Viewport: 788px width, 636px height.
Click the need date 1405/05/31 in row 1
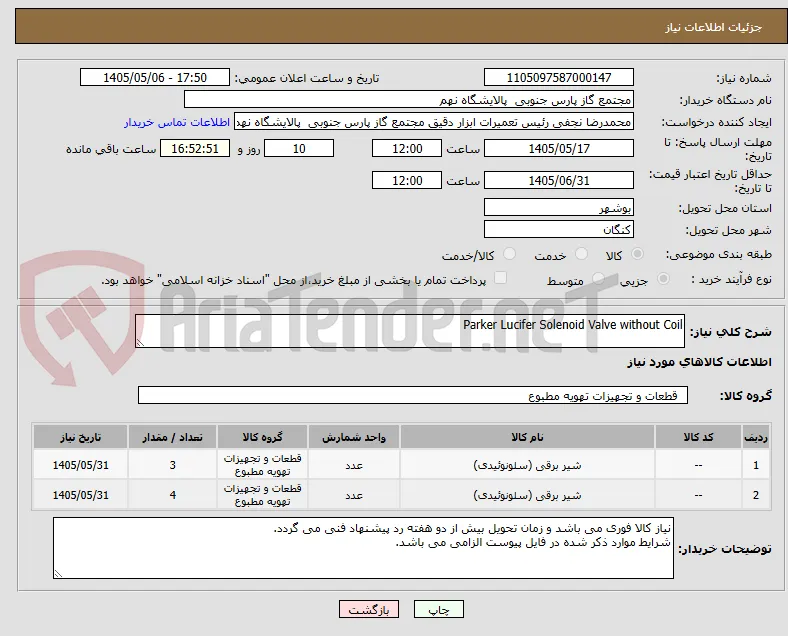pos(80,465)
